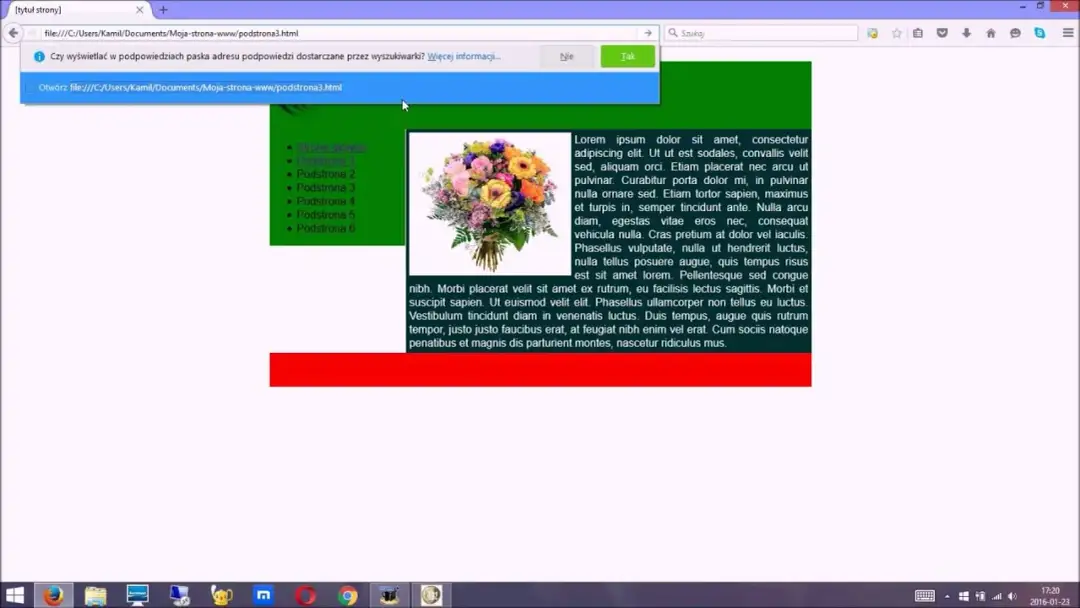The height and width of the screenshot is (608, 1080).
Task: Click the back navigation arrow
Action: pyautogui.click(x=14, y=32)
